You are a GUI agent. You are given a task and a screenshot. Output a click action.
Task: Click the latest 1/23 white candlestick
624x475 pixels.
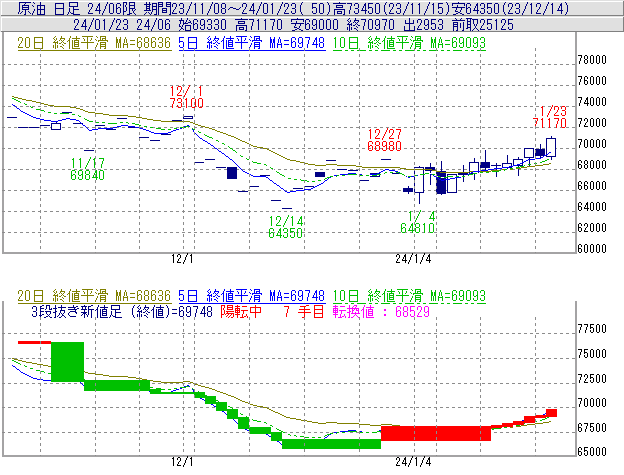pyautogui.click(x=551, y=147)
